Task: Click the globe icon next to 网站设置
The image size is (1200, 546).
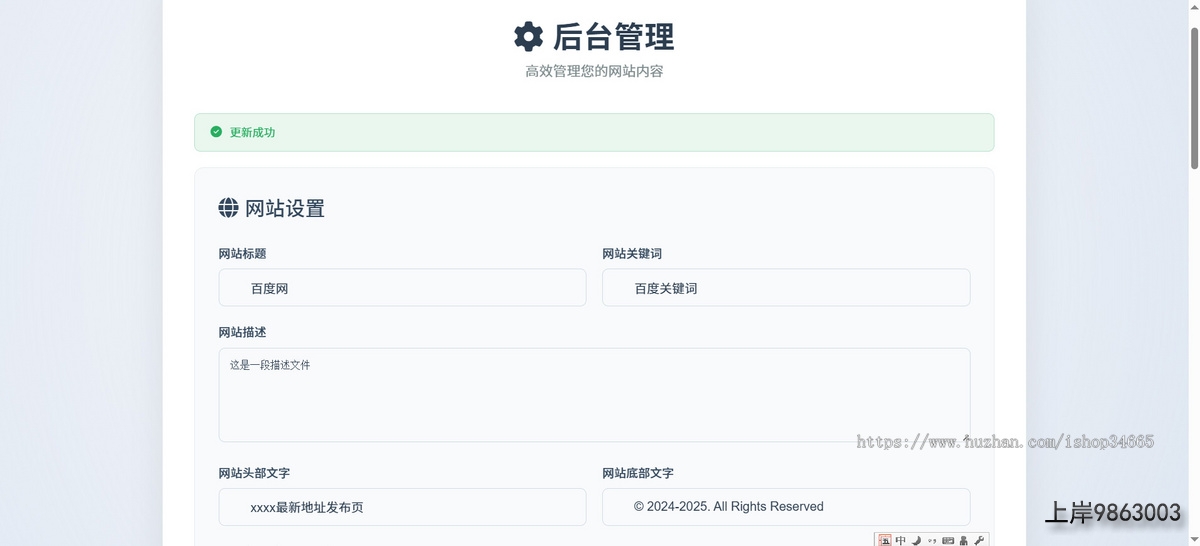Action: 229,208
